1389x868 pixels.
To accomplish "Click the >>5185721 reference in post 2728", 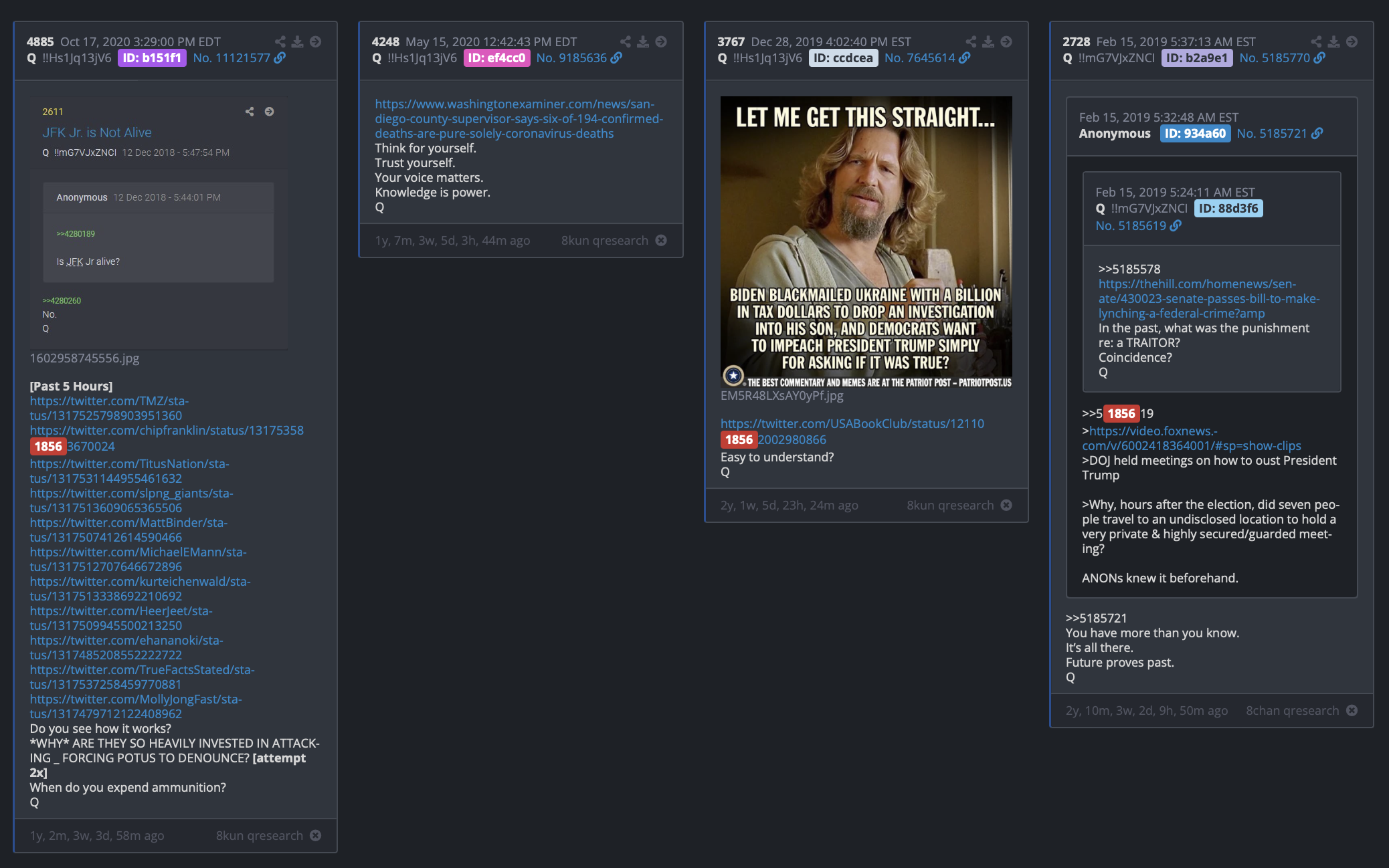I will (1096, 619).
